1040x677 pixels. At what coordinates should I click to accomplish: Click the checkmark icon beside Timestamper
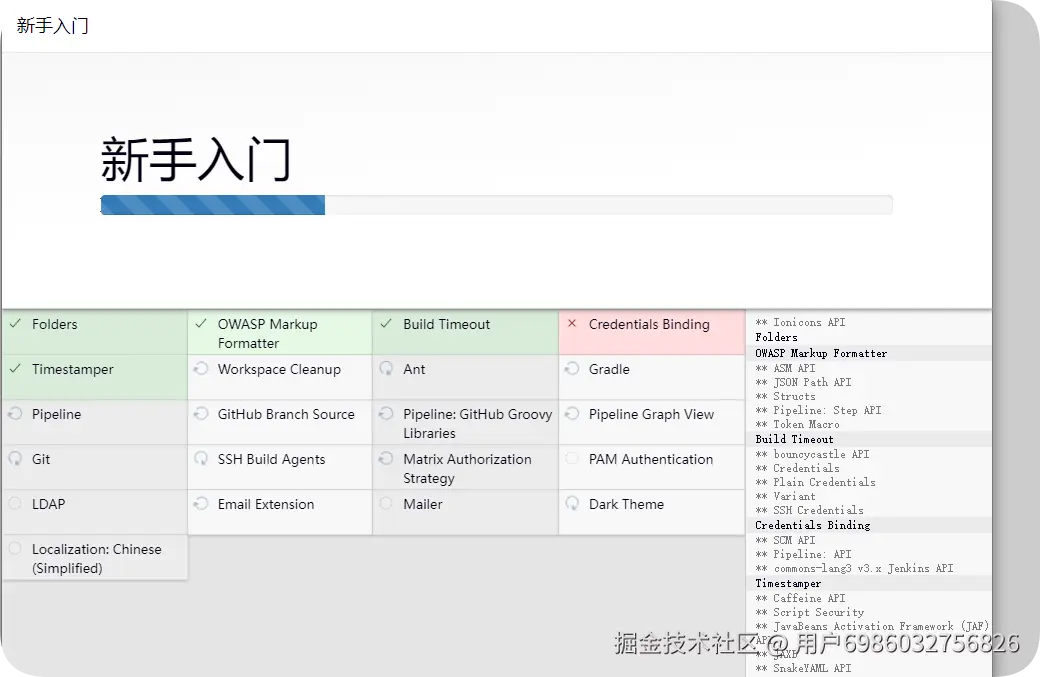pyautogui.click(x=15, y=369)
